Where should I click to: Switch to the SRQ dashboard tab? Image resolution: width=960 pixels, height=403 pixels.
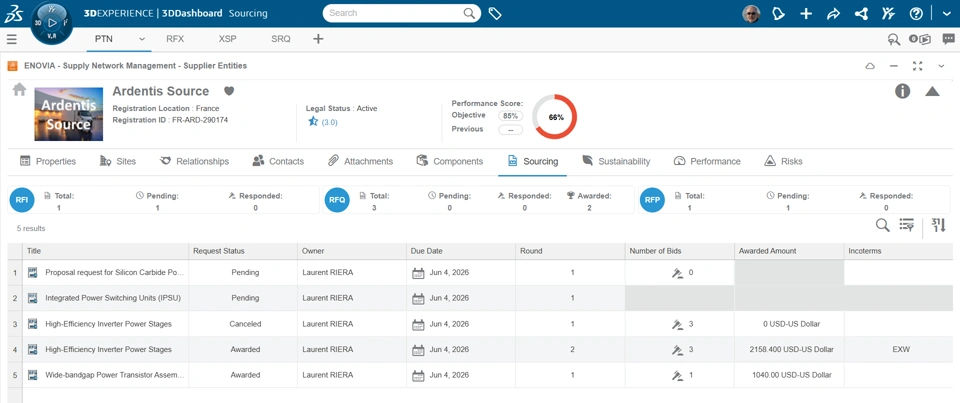click(281, 39)
